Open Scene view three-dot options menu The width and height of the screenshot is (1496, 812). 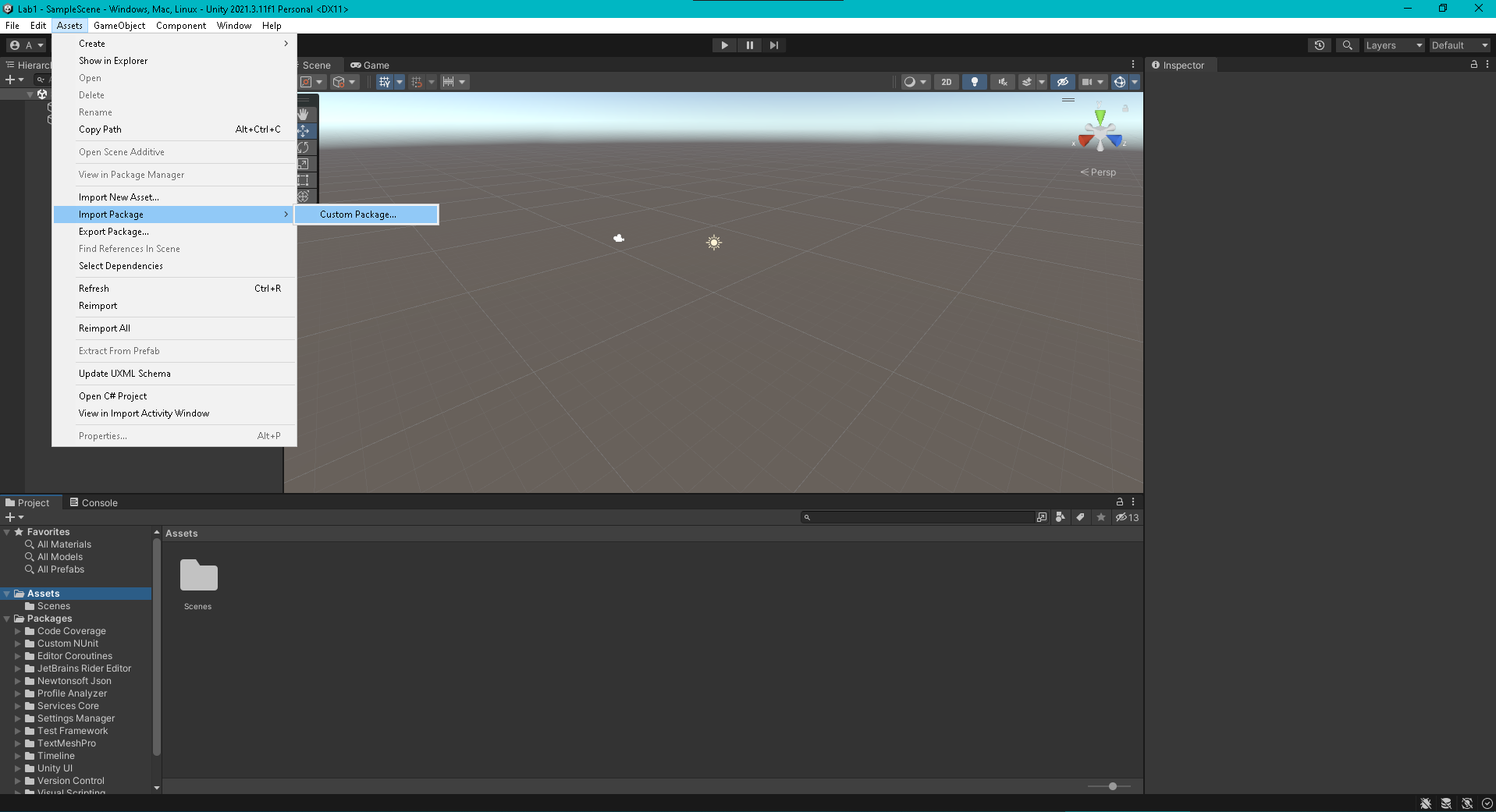[x=1133, y=65]
